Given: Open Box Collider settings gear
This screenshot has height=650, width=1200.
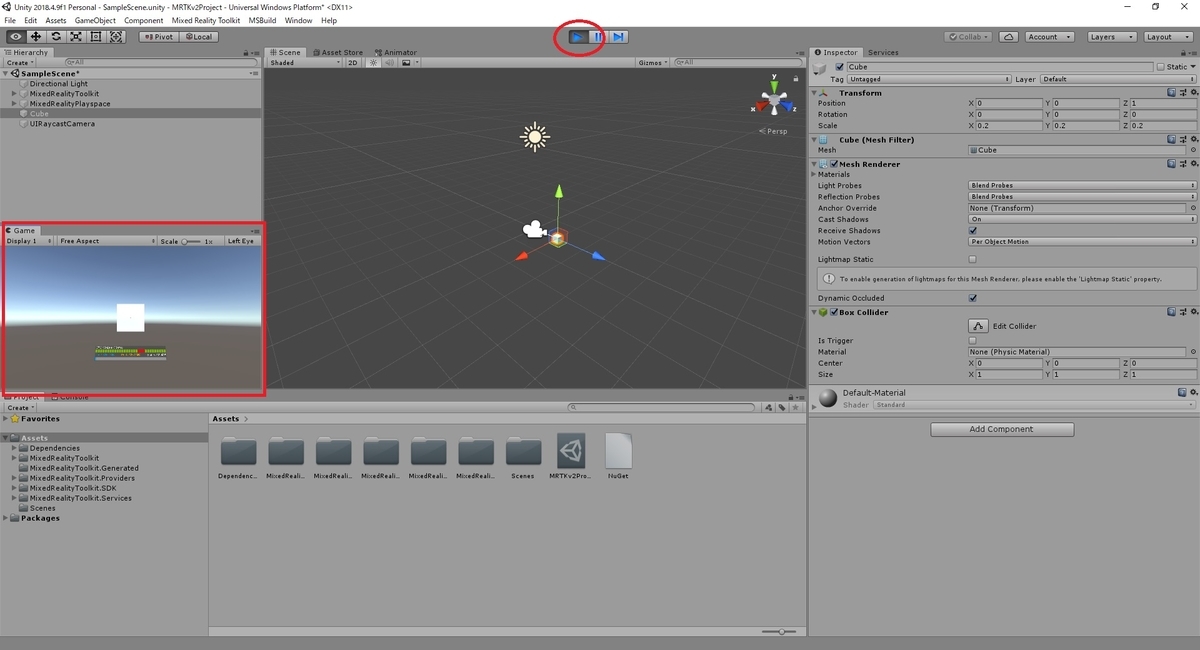Looking at the screenshot, I should point(1192,312).
